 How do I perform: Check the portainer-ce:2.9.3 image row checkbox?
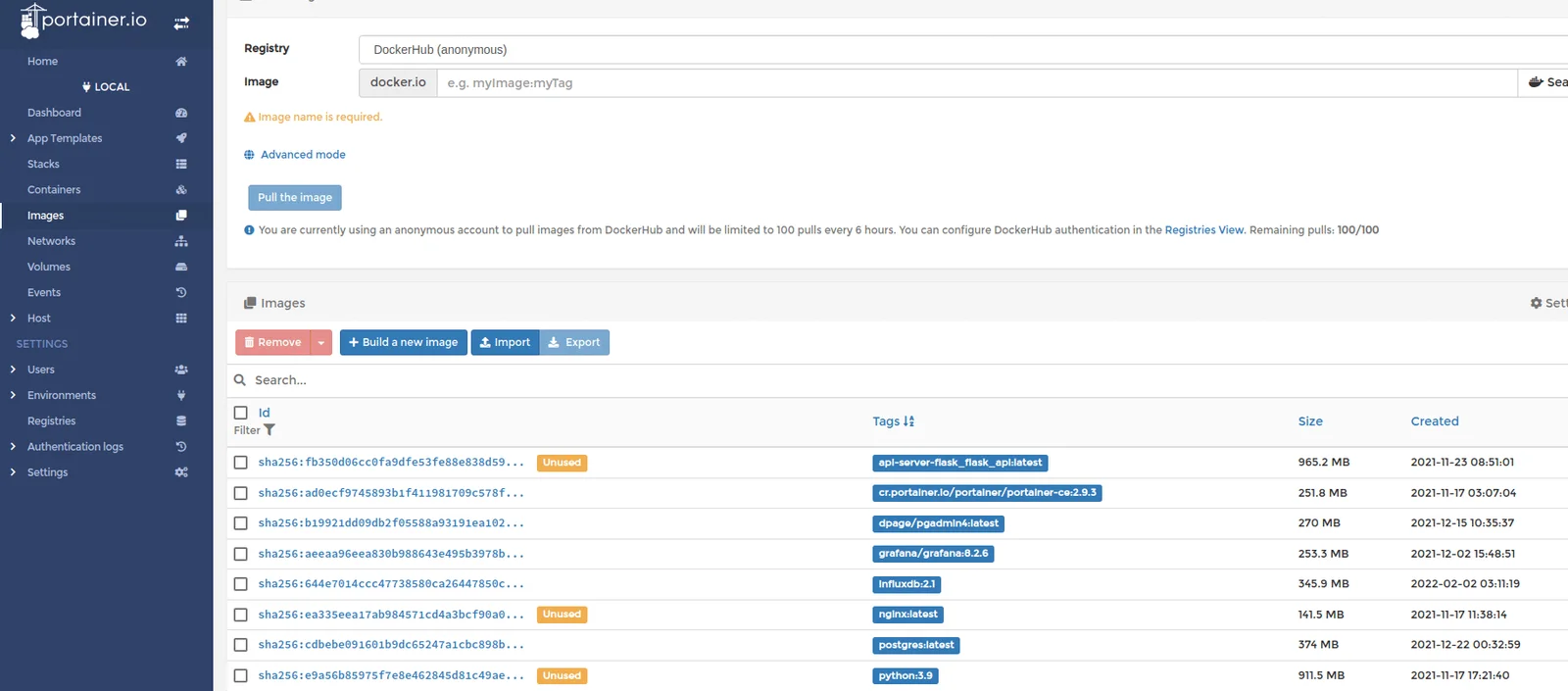pos(241,493)
